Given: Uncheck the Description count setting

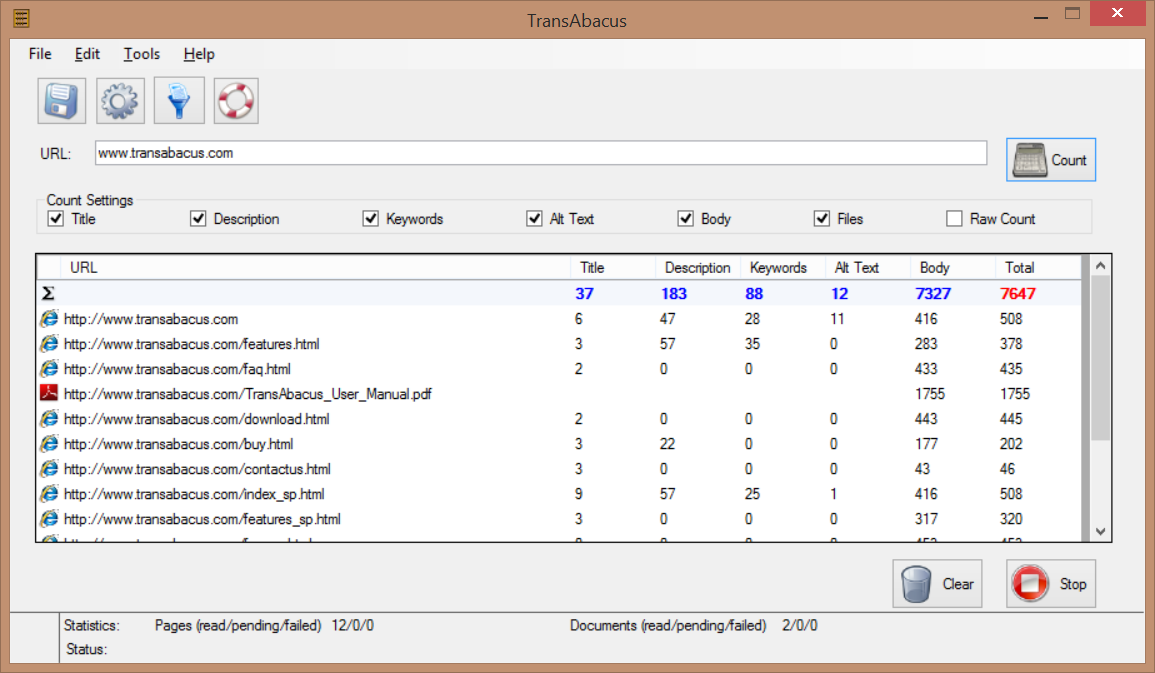Looking at the screenshot, I should point(197,219).
